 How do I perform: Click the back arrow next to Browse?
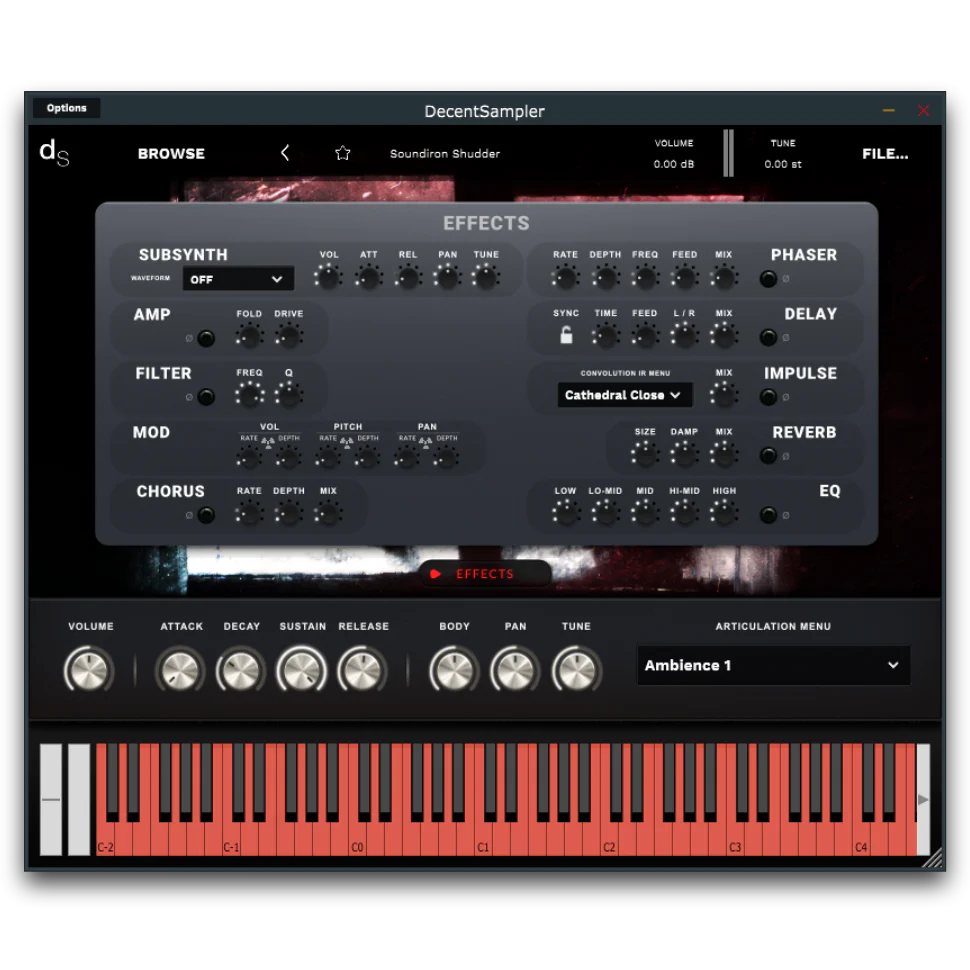(285, 153)
